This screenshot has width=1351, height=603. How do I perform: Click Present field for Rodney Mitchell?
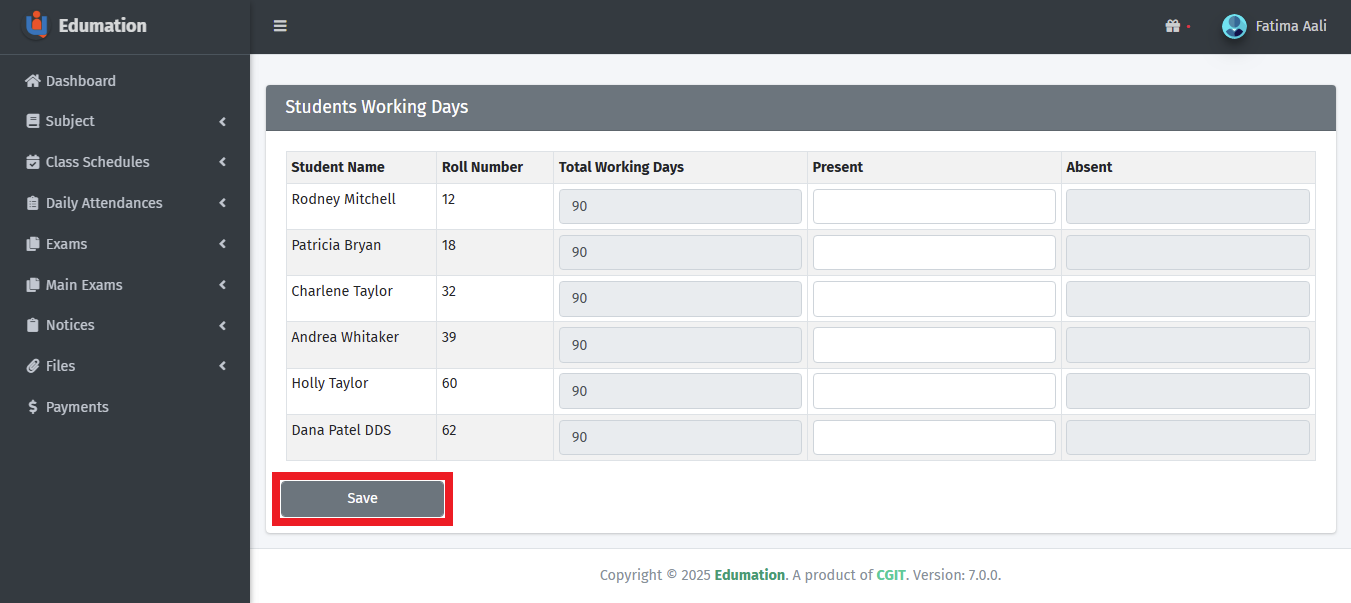coord(933,206)
